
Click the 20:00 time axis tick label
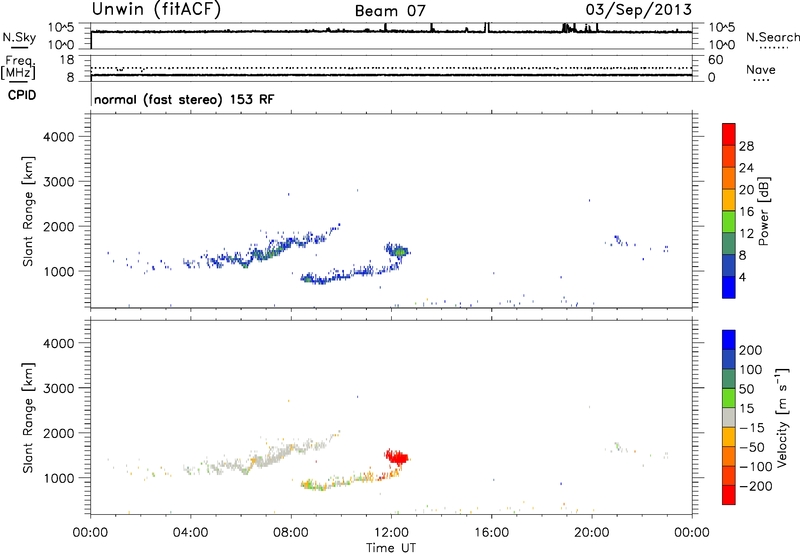(x=592, y=533)
